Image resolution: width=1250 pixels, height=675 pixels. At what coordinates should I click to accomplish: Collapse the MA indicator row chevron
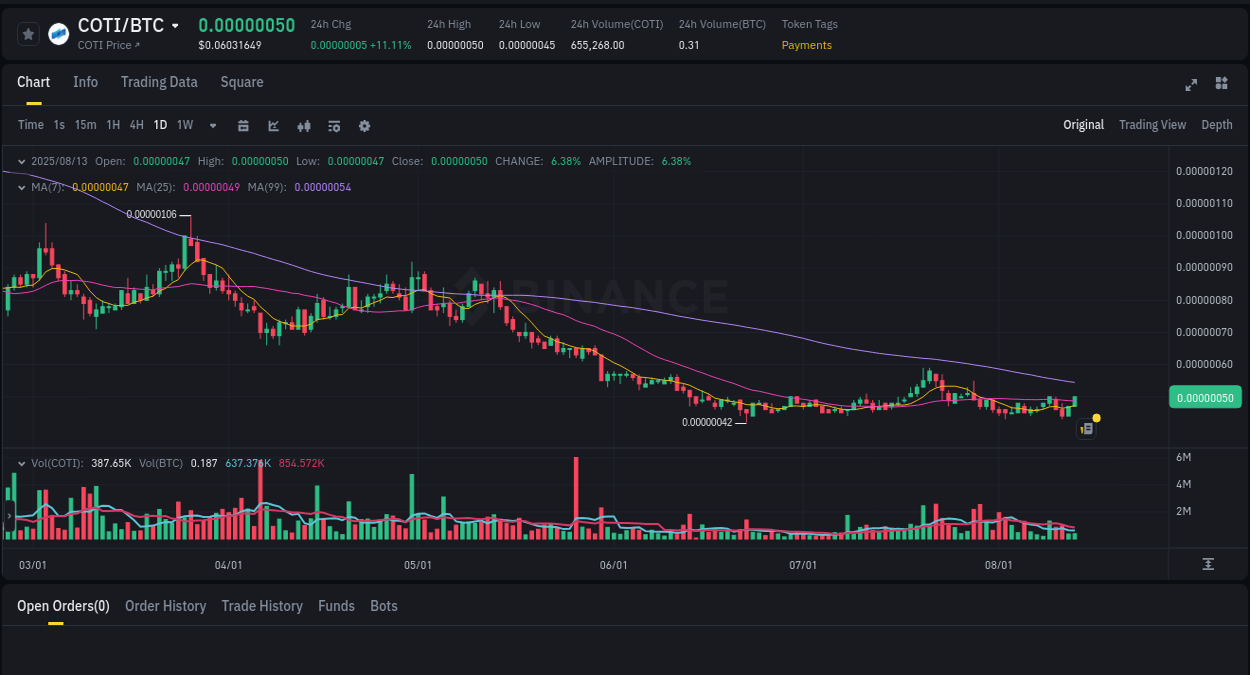21,187
